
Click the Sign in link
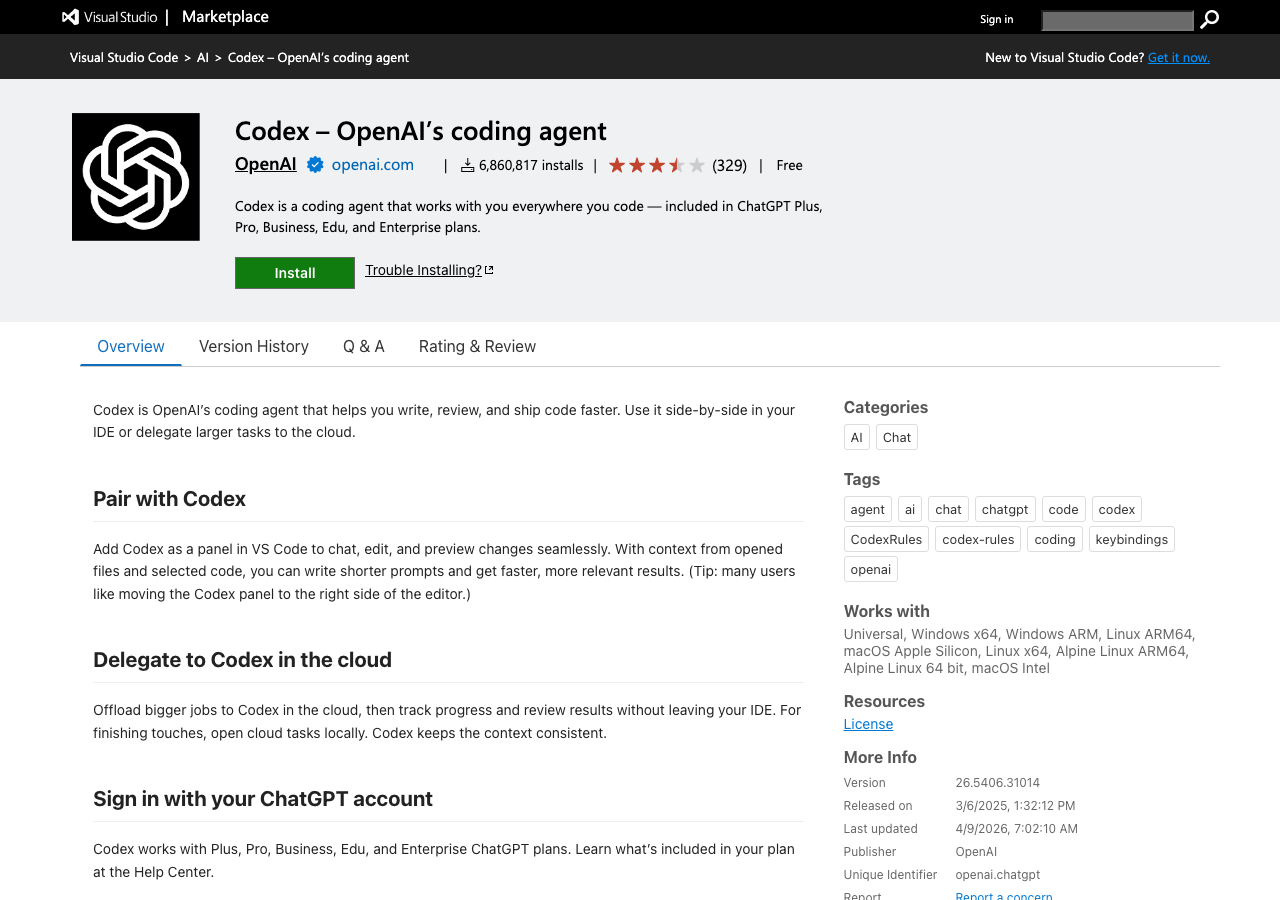click(x=996, y=19)
